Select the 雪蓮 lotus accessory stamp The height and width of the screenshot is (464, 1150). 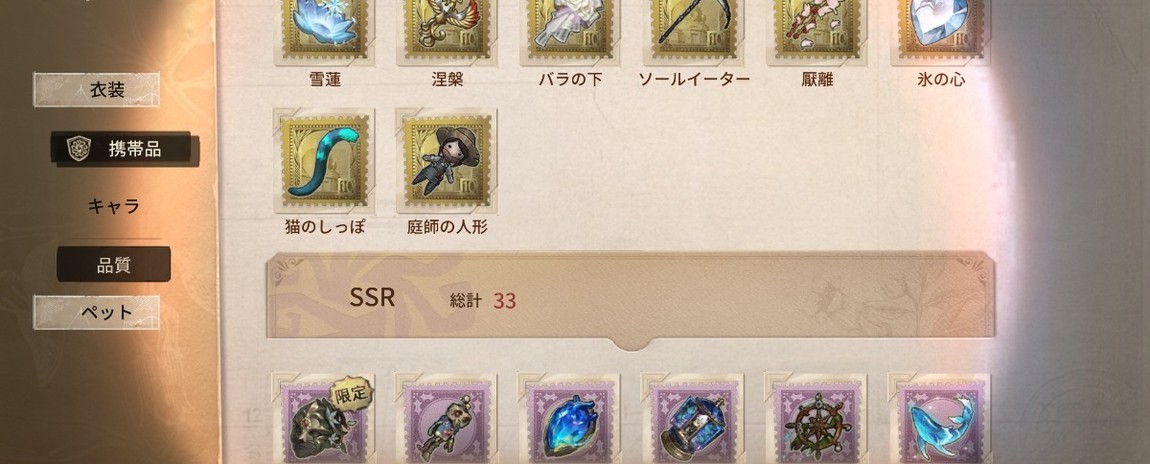tap(323, 29)
